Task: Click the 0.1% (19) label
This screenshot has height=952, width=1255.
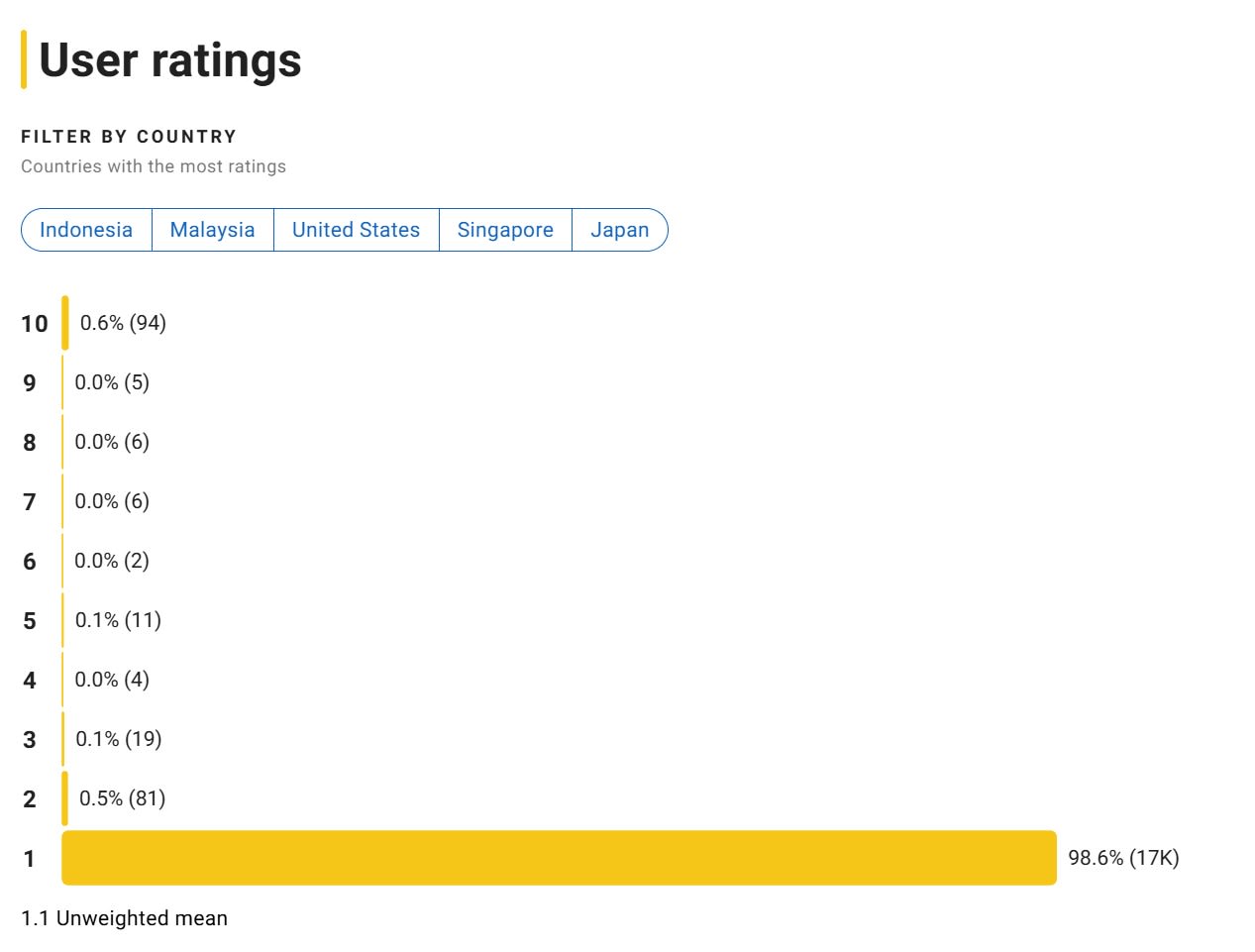Action: (118, 739)
